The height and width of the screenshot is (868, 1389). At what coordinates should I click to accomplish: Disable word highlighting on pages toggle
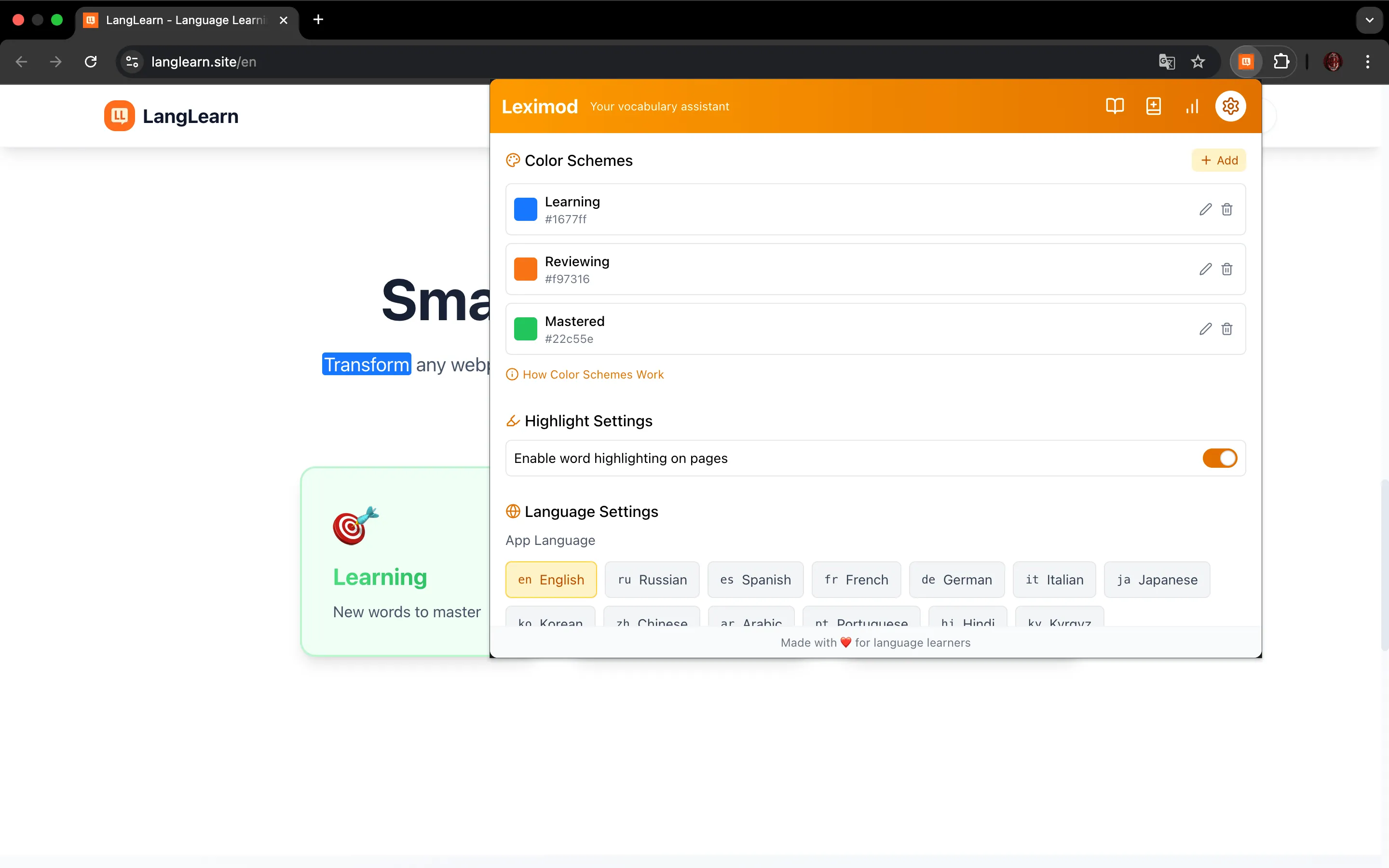(1220, 458)
